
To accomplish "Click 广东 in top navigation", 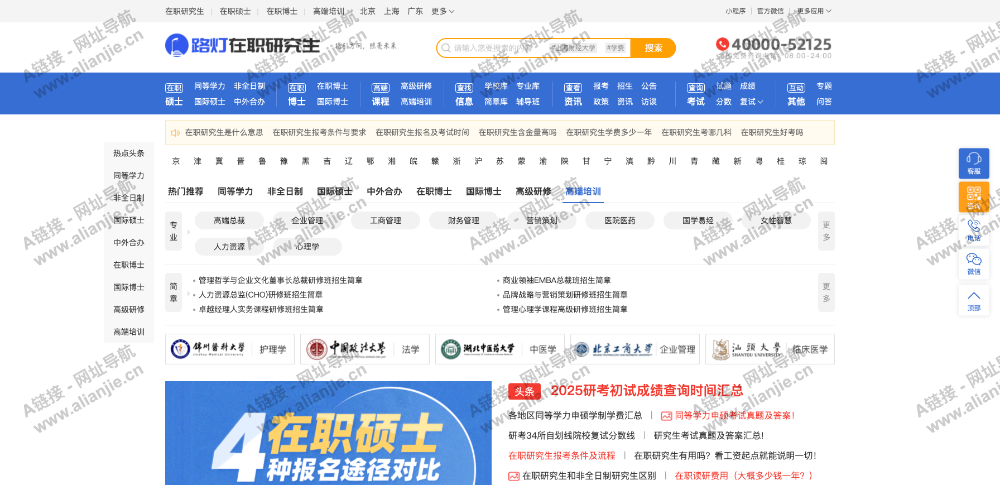I will coord(415,11).
